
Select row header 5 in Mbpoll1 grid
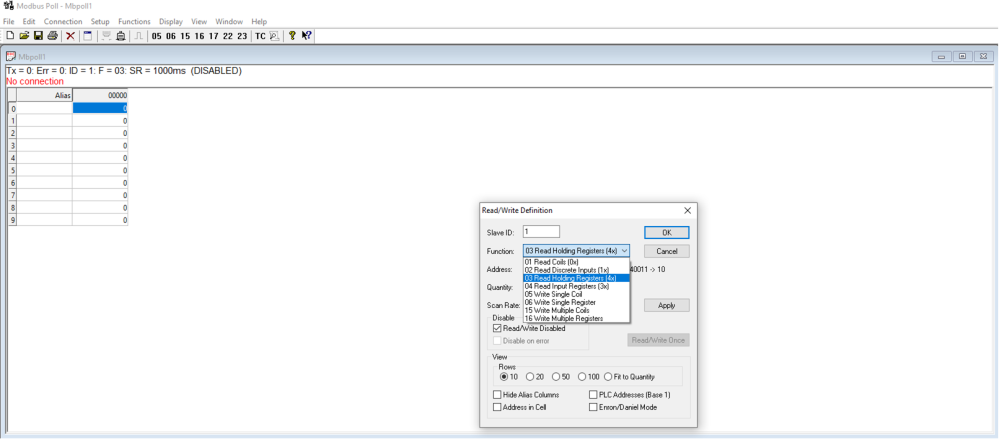[12, 170]
